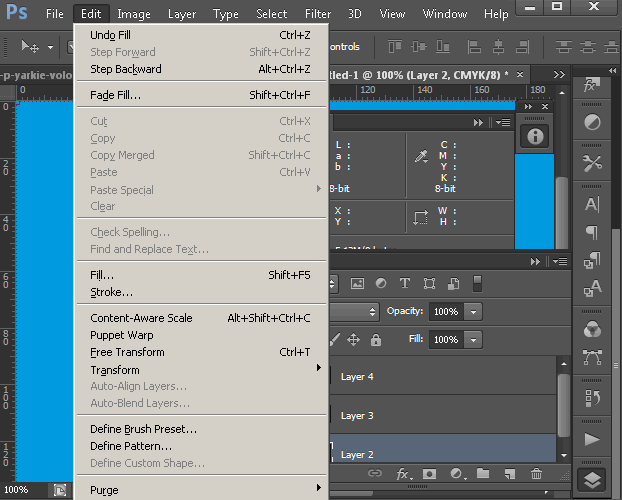This screenshot has width=622, height=500.
Task: Open the History panel icon
Action: [592, 398]
